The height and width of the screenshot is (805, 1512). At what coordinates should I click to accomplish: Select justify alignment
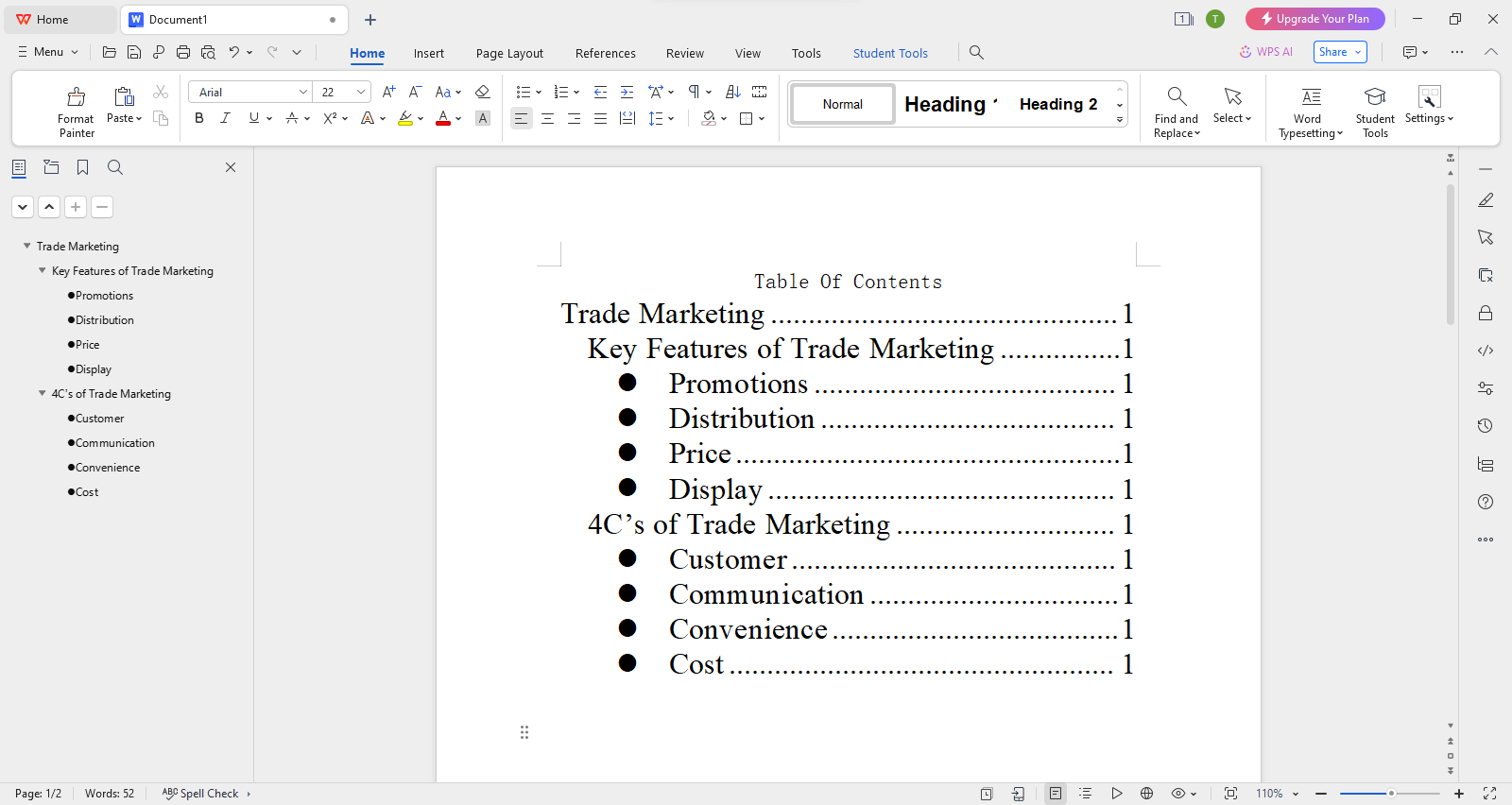[600, 118]
